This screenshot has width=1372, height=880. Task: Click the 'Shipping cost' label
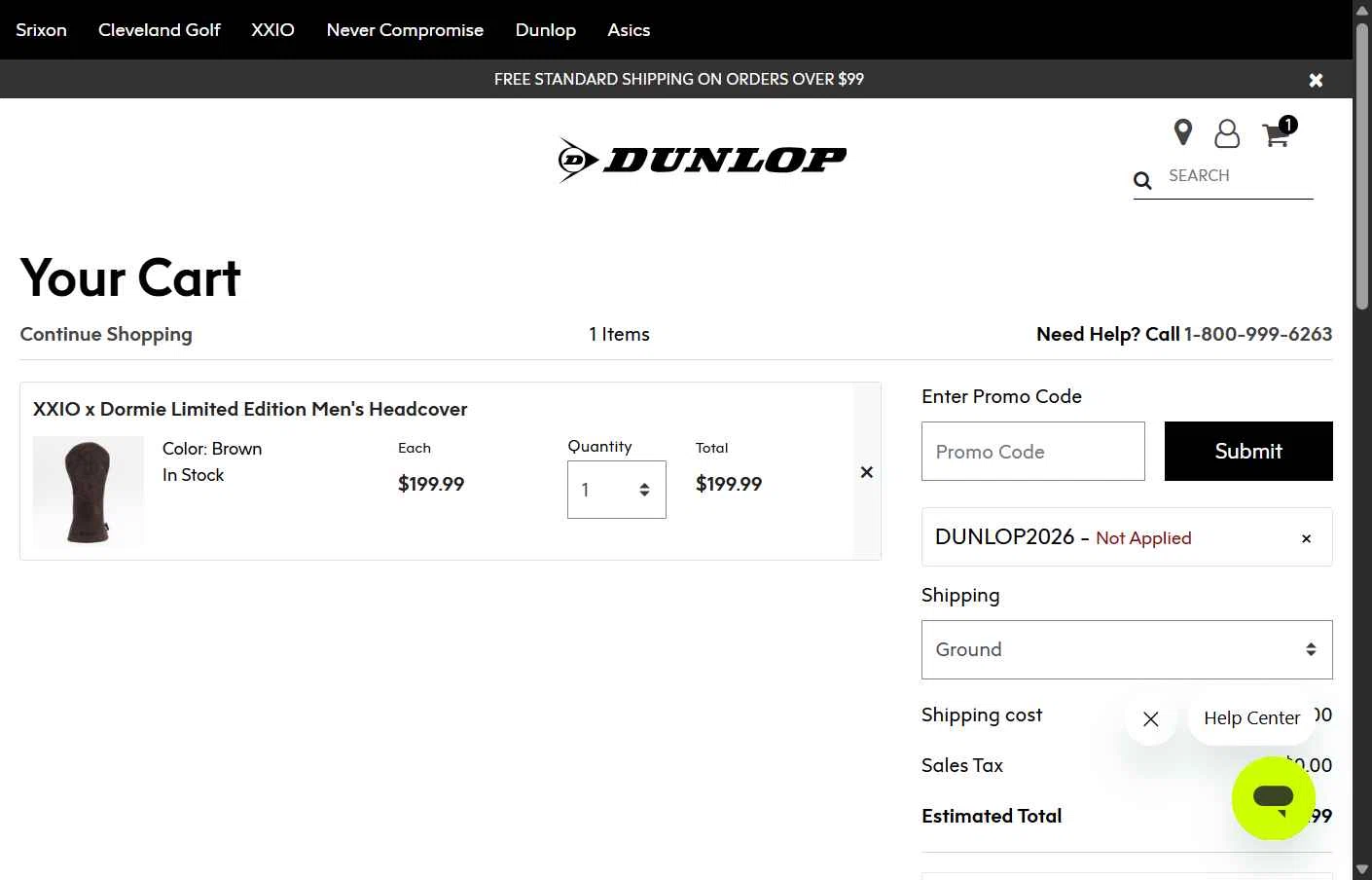pos(982,715)
